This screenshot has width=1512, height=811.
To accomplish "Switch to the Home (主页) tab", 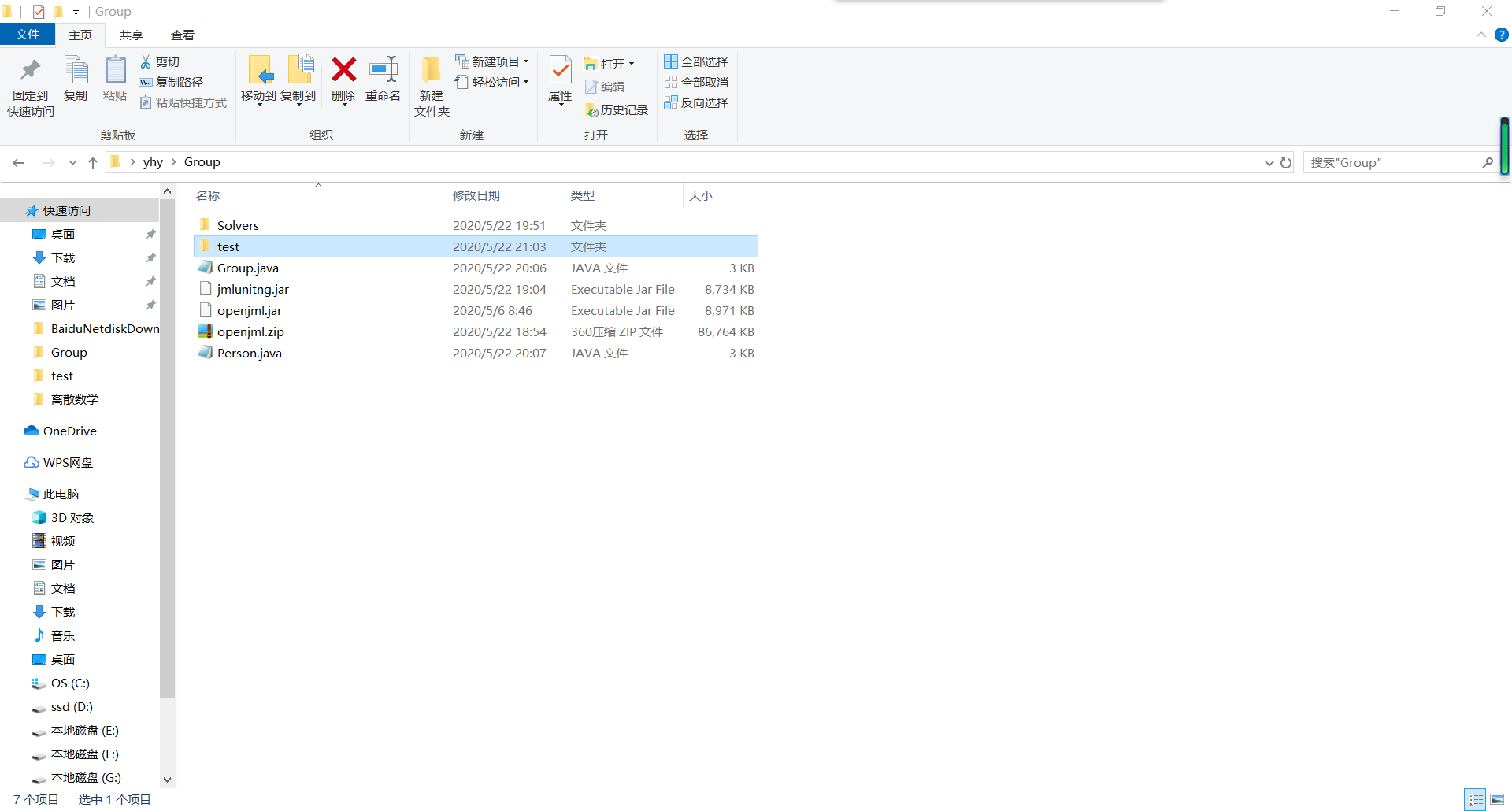I will 80,35.
